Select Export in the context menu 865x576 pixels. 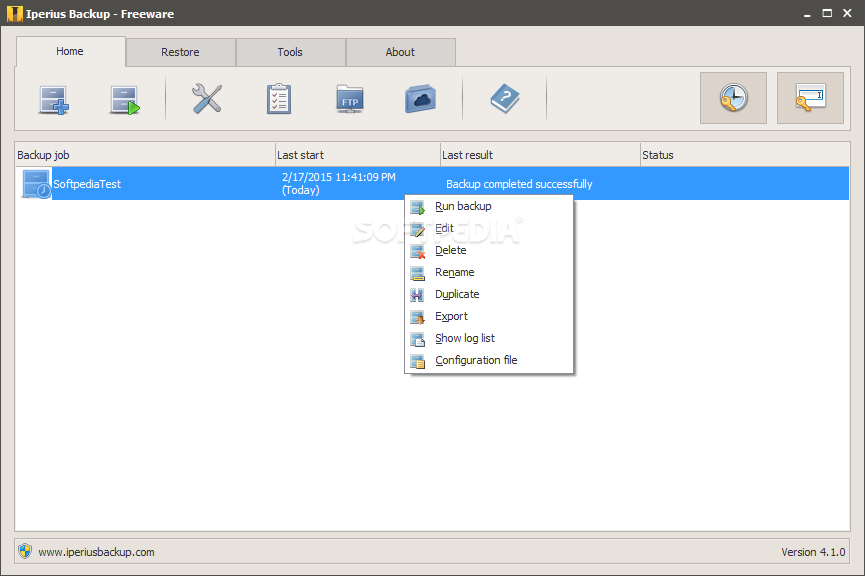tap(489, 317)
